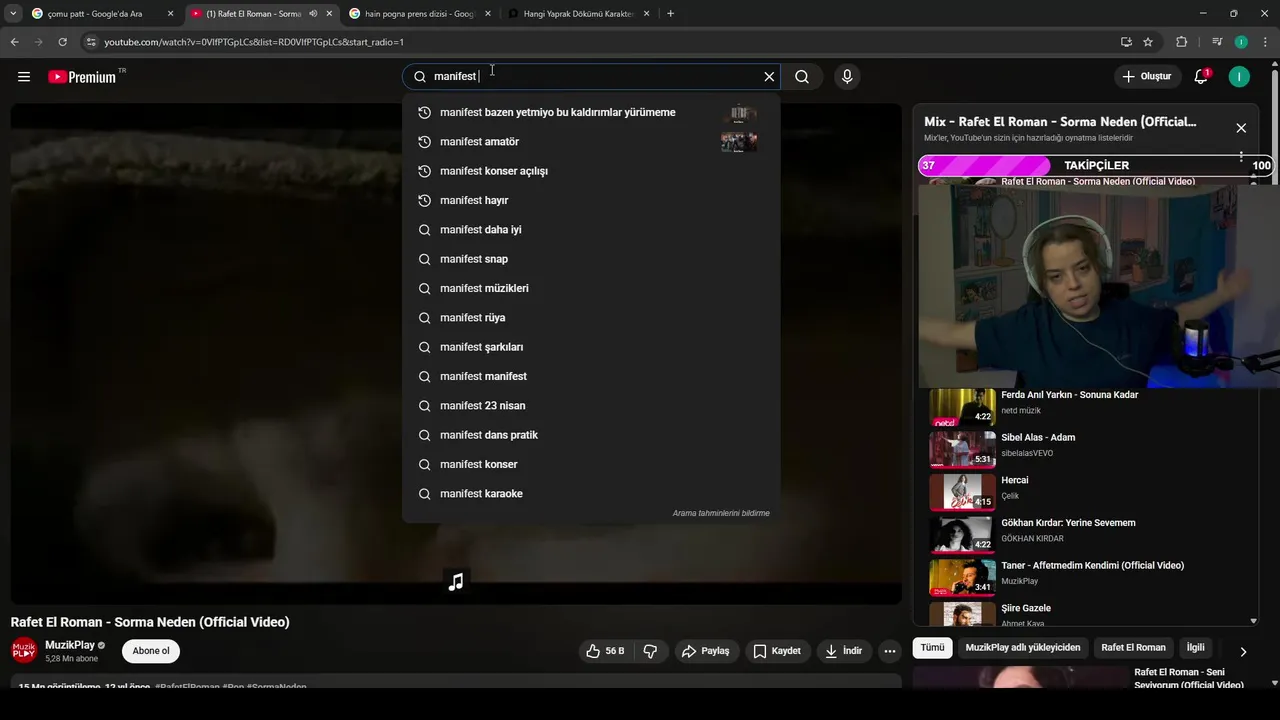
Task: Open the notifications bell
Action: pos(1202,77)
